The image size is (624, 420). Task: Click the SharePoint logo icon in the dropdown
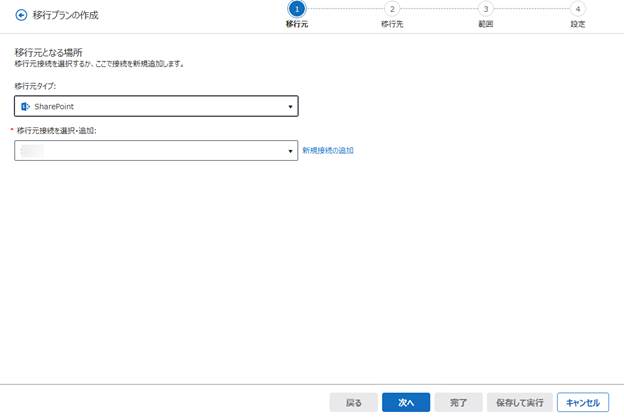coord(25,106)
